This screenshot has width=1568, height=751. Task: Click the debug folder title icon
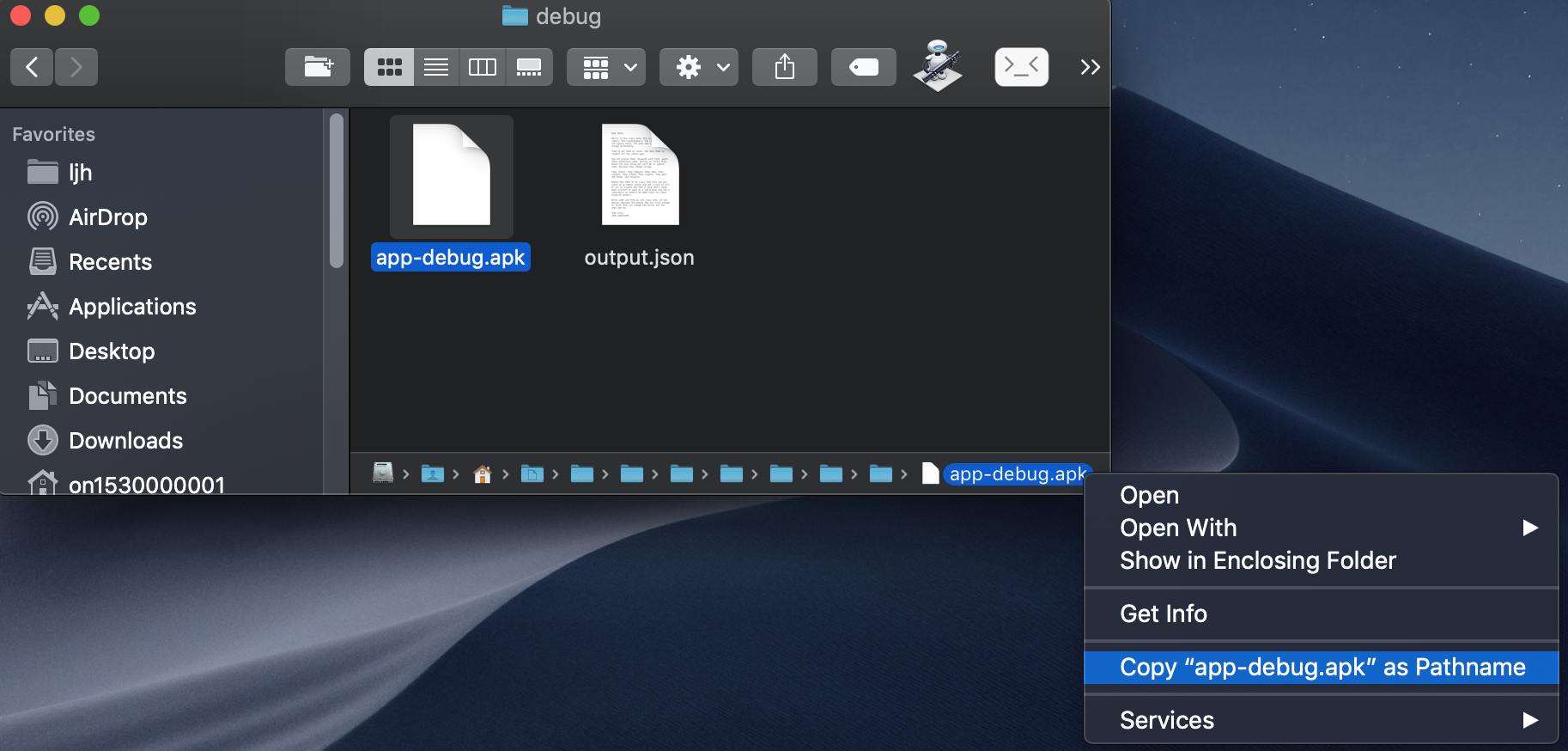[514, 15]
